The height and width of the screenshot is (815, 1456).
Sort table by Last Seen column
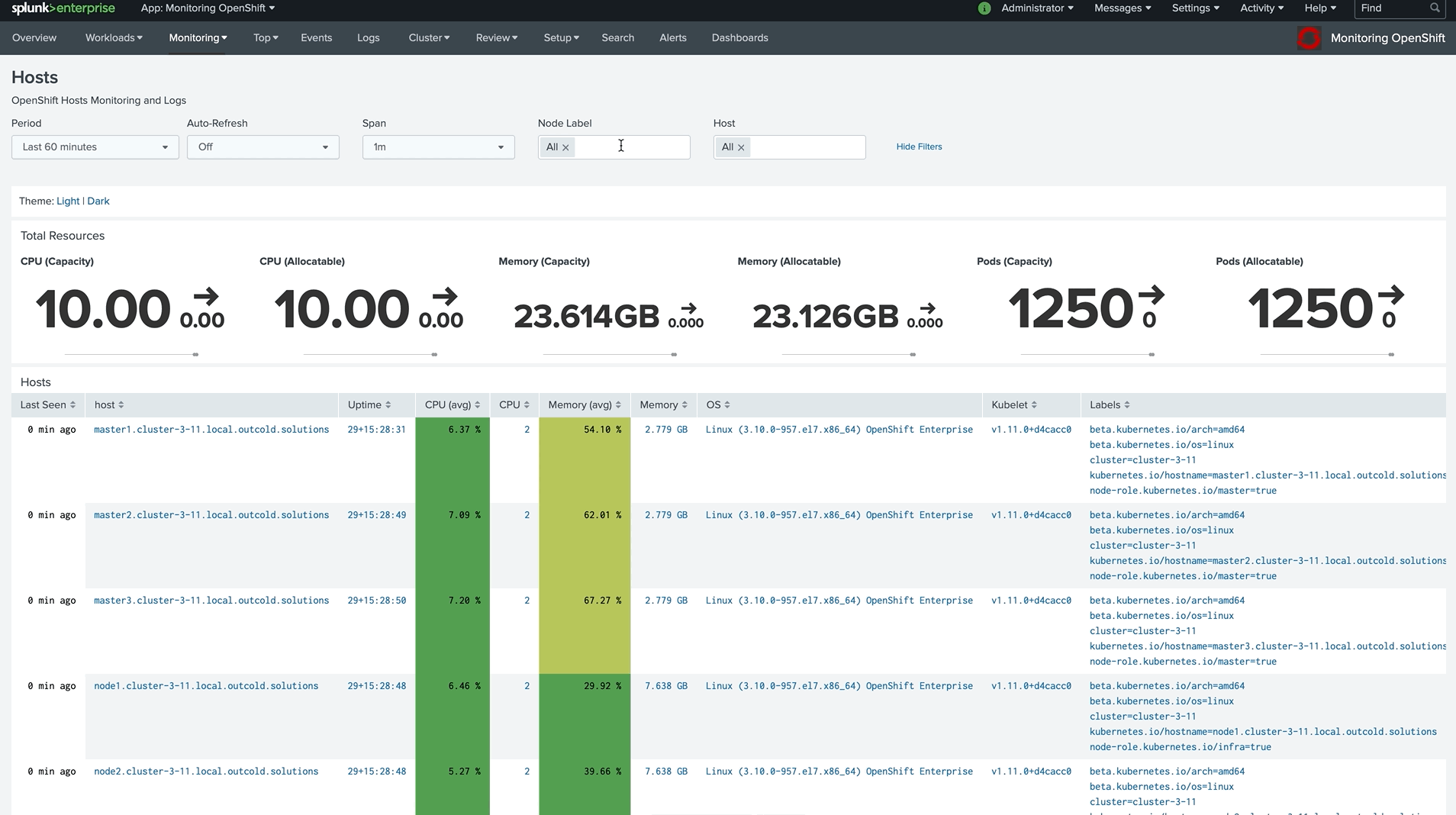click(x=48, y=405)
